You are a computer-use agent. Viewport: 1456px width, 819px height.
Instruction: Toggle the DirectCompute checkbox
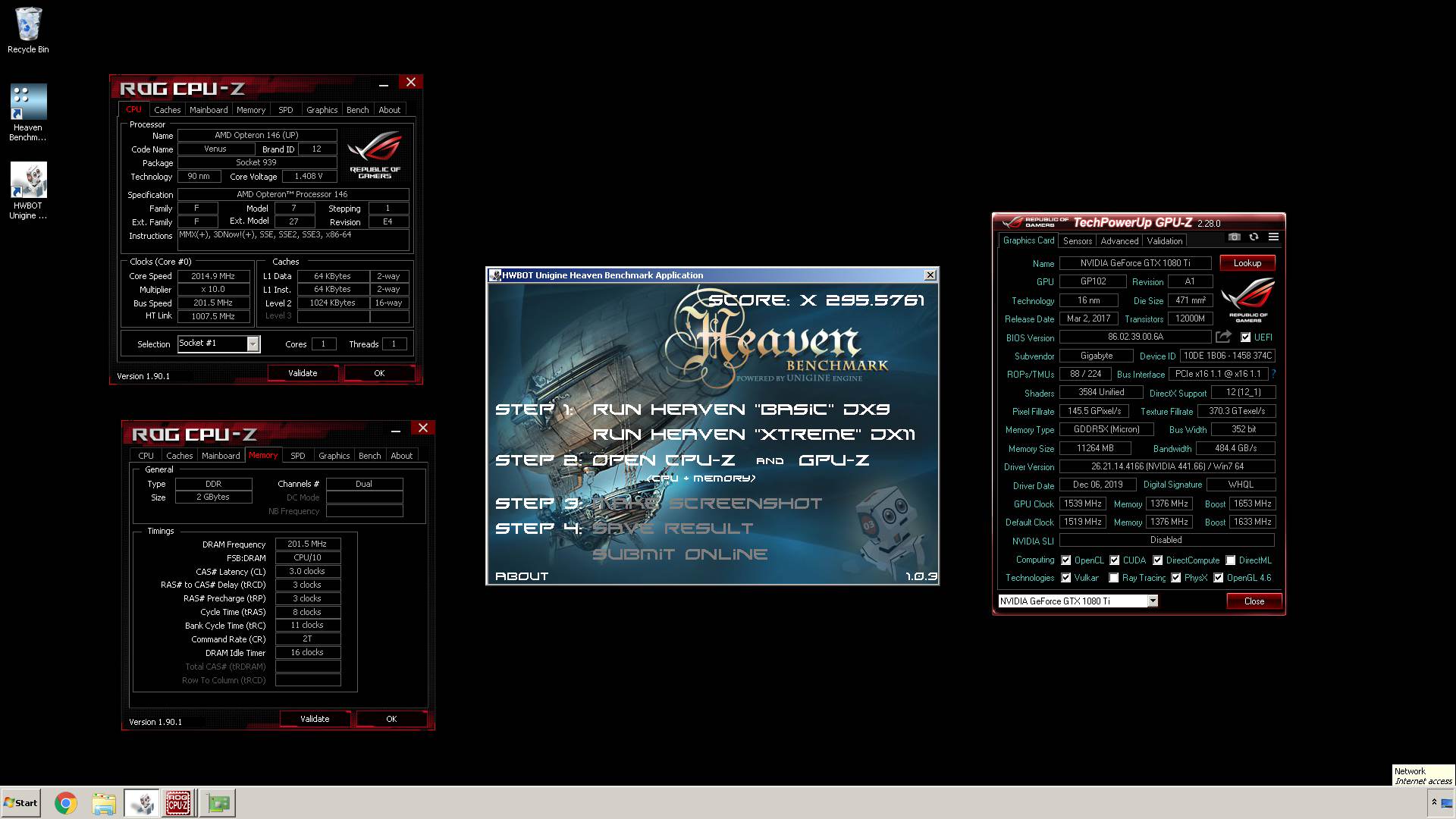click(1158, 560)
